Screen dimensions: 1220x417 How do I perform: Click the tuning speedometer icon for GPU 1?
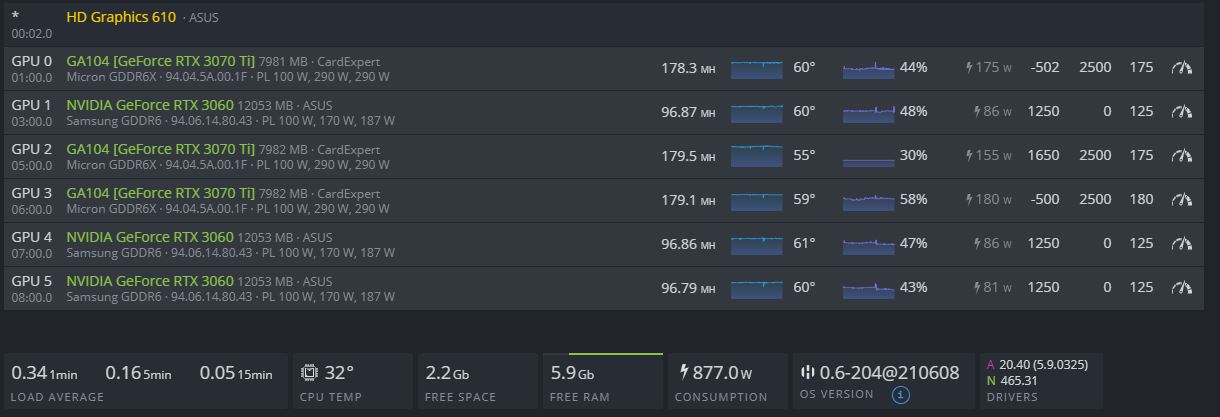[x=1182, y=112]
